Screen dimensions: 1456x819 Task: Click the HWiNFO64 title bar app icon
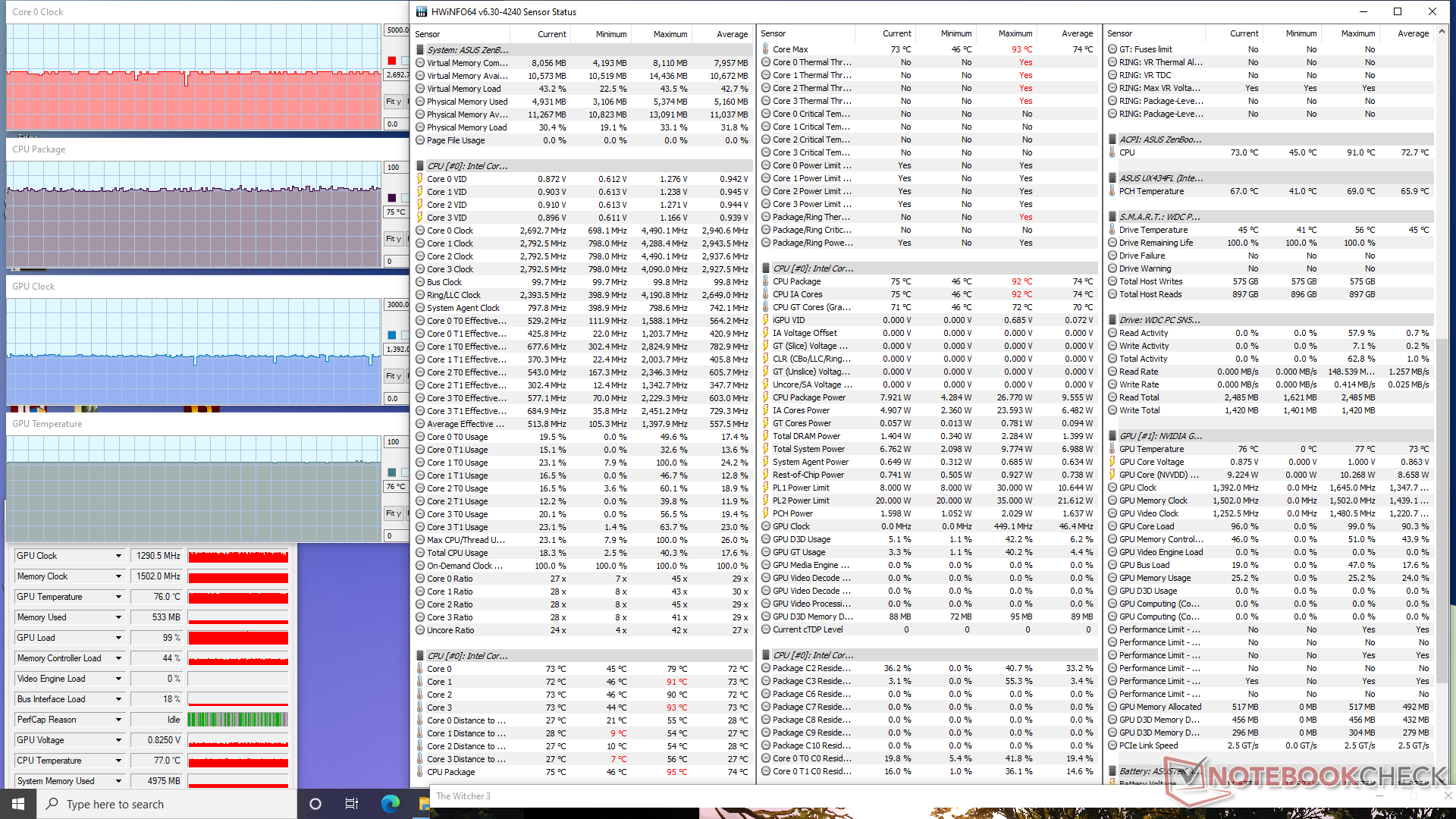coord(422,11)
